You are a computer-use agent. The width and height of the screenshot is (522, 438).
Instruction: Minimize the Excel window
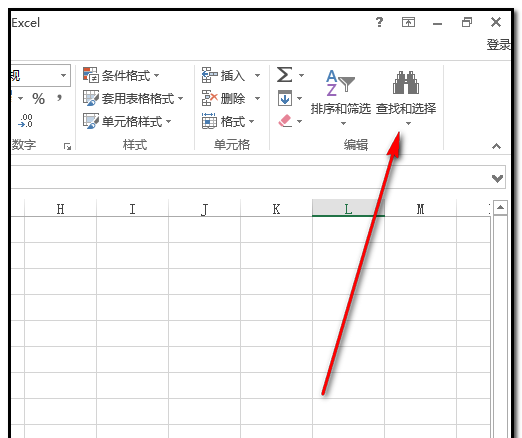437,23
